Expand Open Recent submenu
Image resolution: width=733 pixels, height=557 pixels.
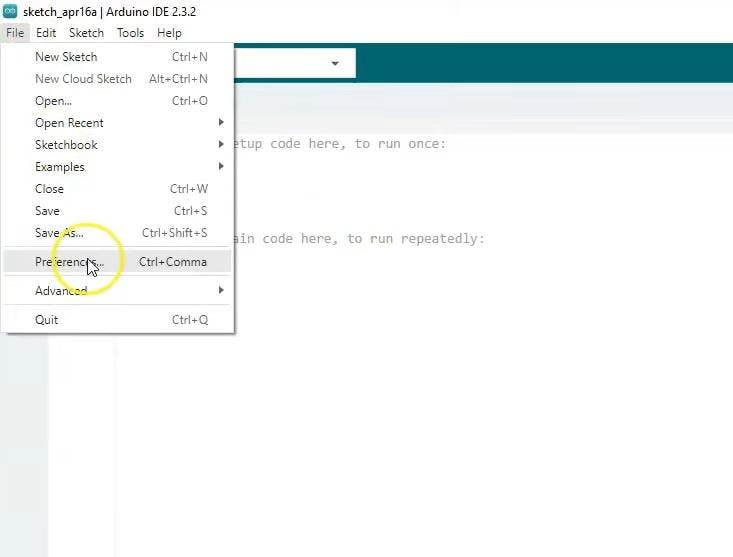click(x=117, y=123)
